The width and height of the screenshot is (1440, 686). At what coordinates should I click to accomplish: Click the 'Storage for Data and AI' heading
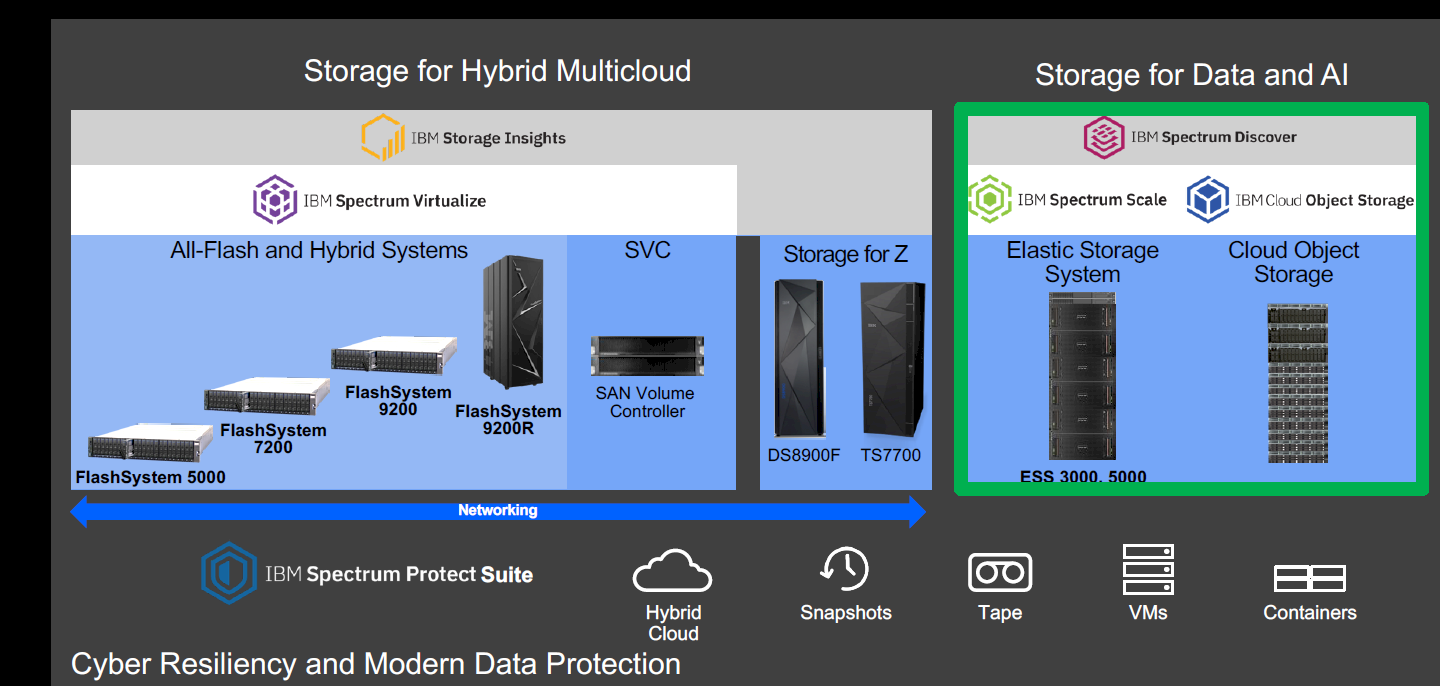1192,75
